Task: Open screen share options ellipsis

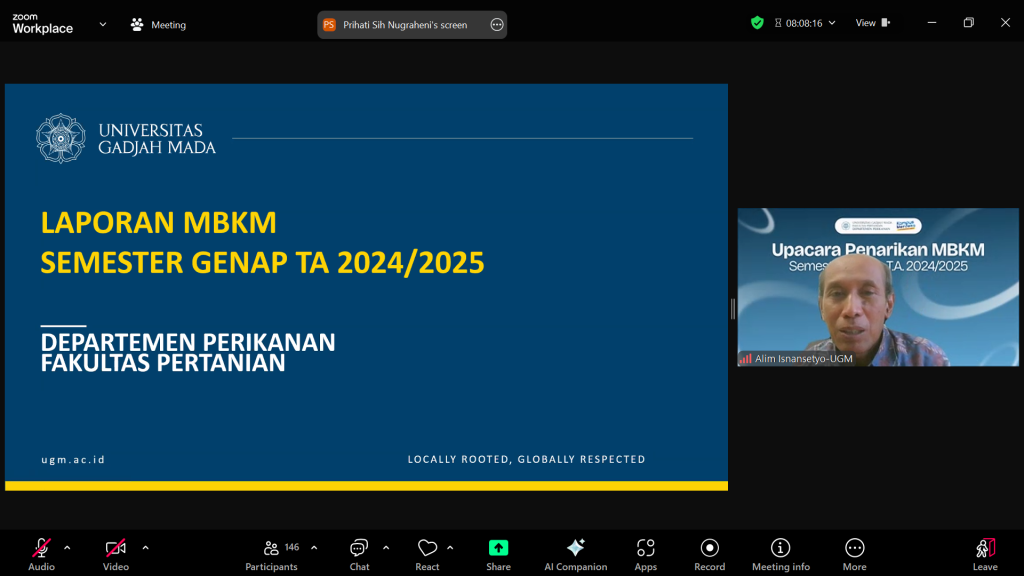Action: [497, 25]
